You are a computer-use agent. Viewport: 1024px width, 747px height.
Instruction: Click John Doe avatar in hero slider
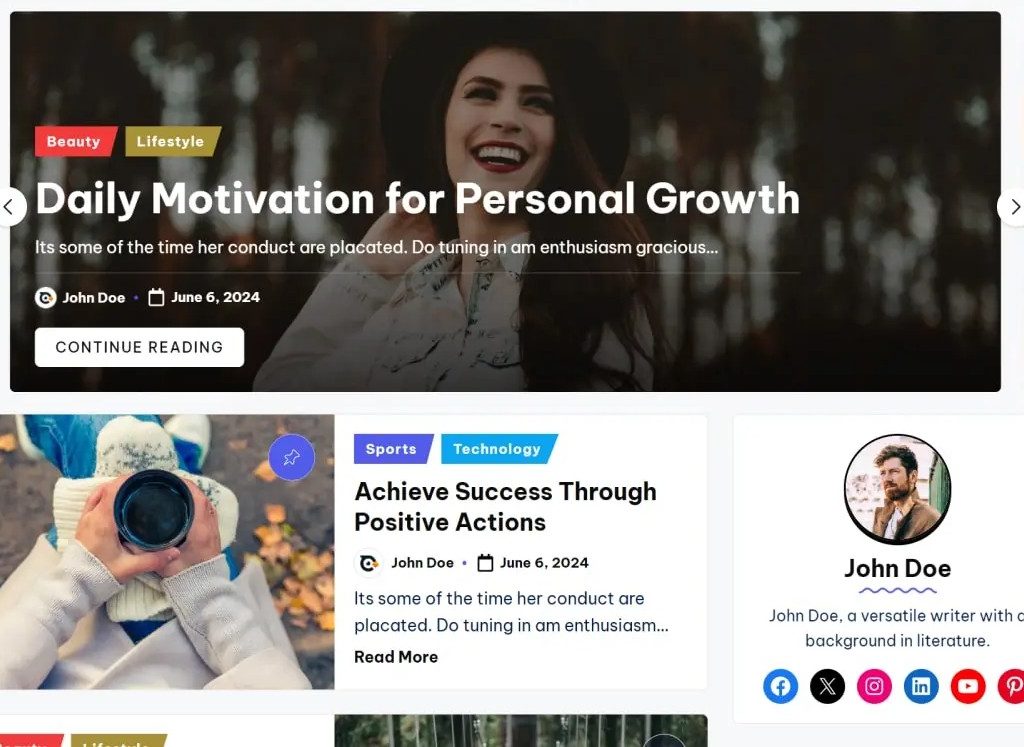[x=46, y=298]
